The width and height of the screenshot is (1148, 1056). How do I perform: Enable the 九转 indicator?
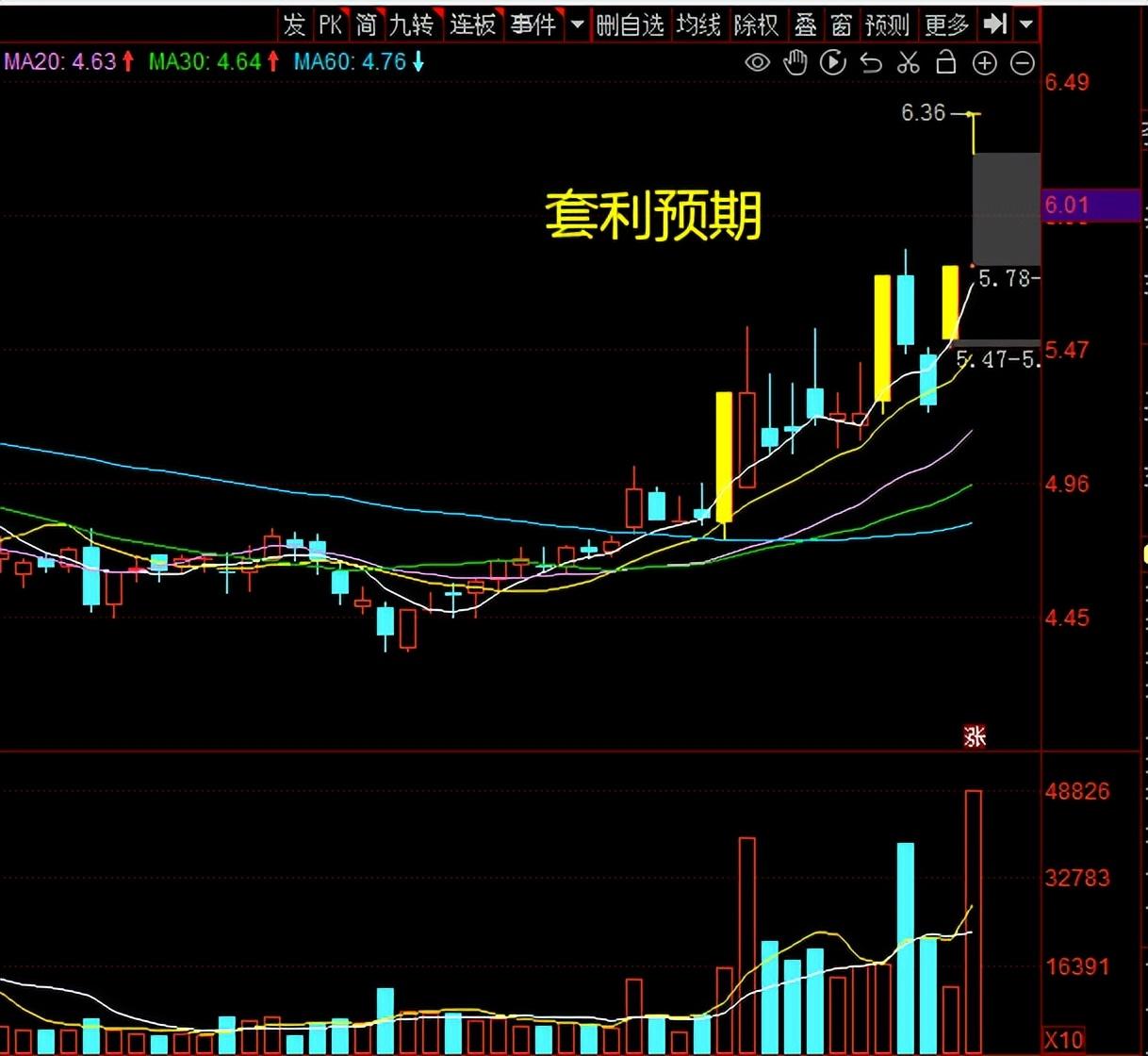coord(411,25)
